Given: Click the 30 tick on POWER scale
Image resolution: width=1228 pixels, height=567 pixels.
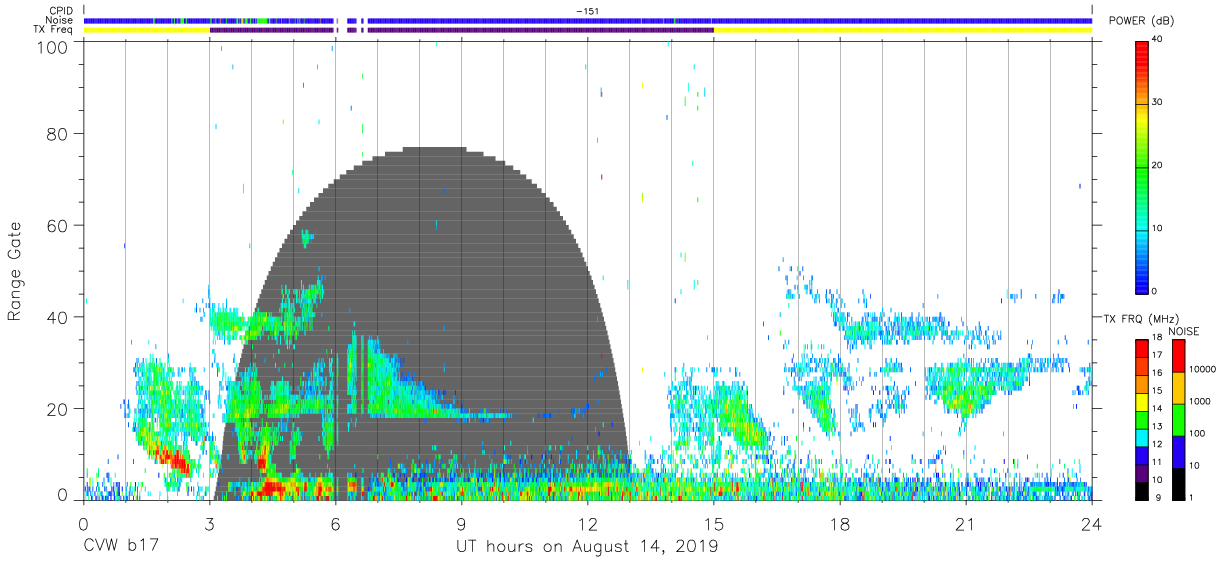Looking at the screenshot, I should 1159,102.
